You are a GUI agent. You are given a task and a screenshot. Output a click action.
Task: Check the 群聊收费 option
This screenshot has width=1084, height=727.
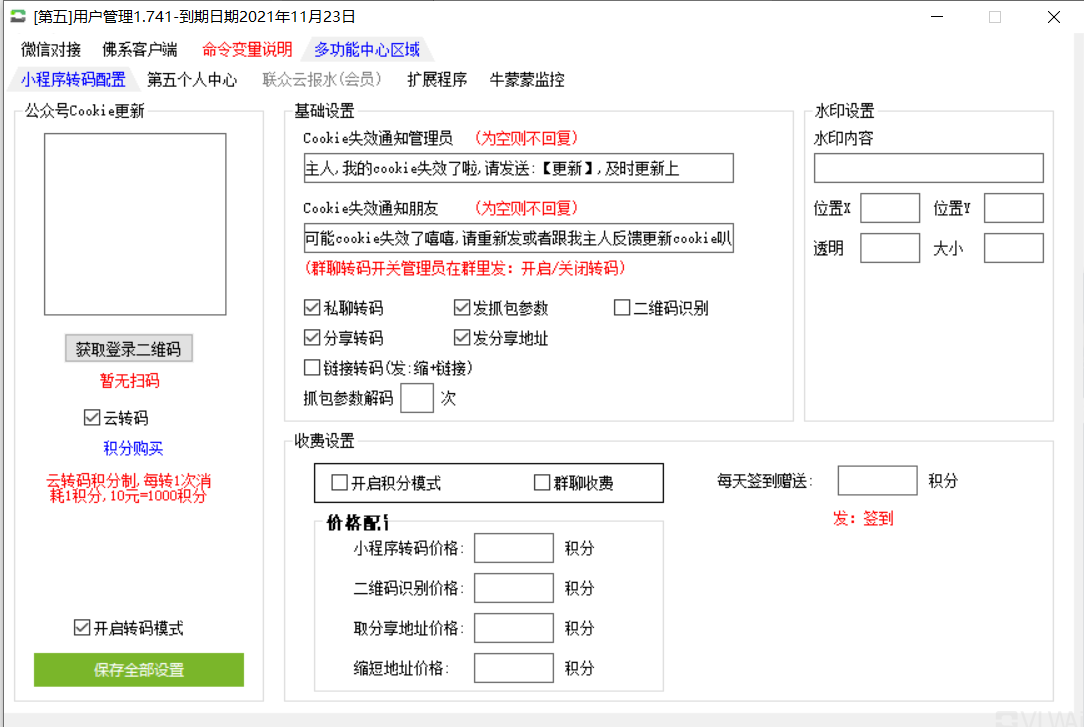(543, 483)
